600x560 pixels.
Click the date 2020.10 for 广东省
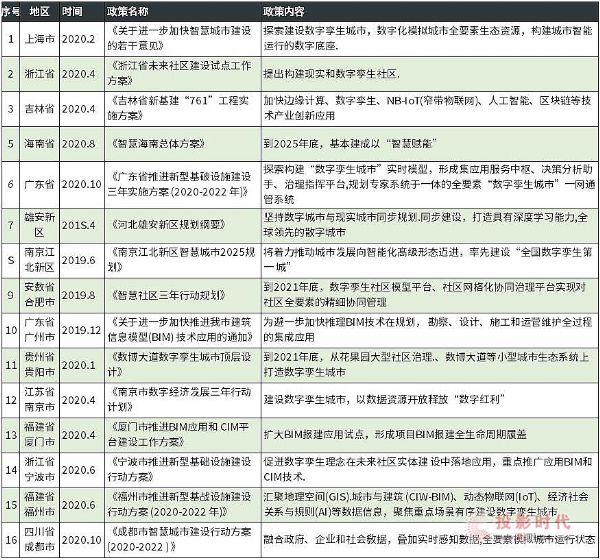coord(82,184)
